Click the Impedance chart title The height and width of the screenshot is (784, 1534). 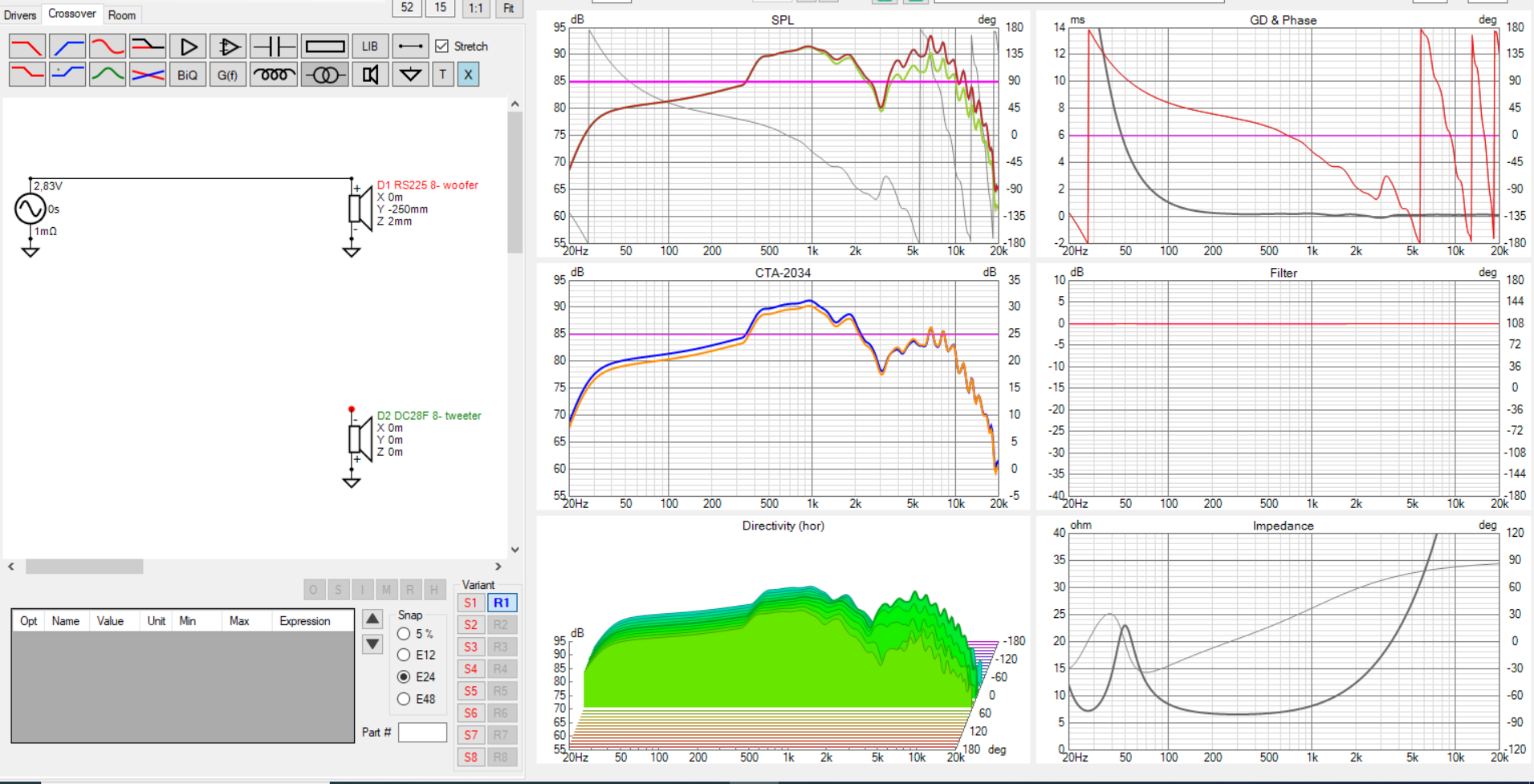1283,526
